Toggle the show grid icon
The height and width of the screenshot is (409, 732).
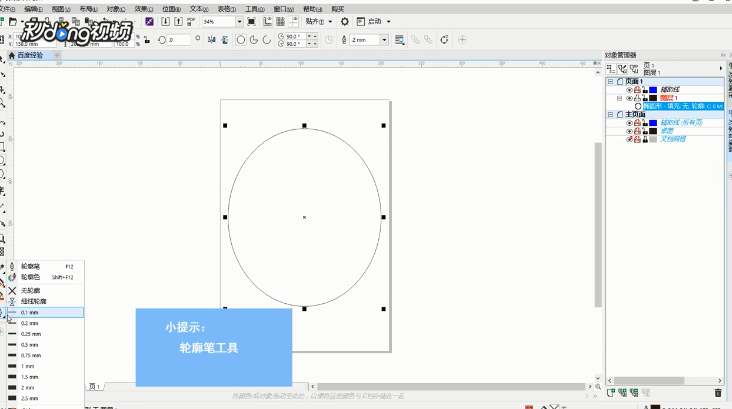tap(281, 21)
